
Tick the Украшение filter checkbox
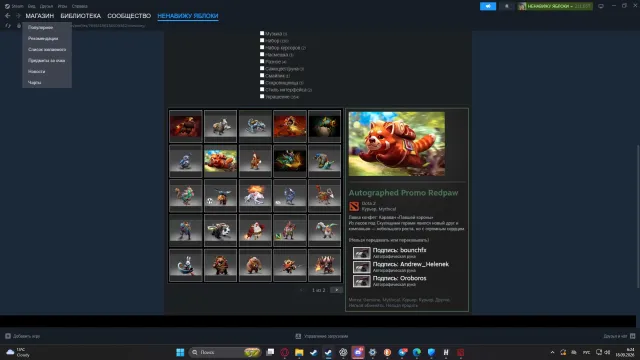coord(262,96)
